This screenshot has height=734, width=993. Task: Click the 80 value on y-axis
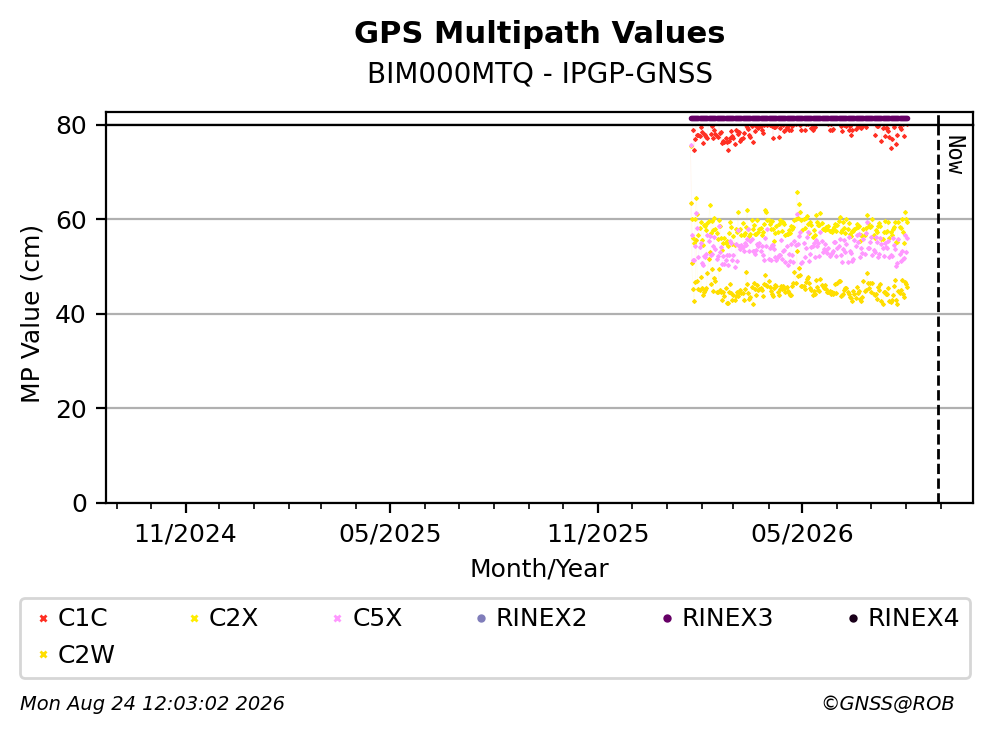pyautogui.click(x=71, y=125)
